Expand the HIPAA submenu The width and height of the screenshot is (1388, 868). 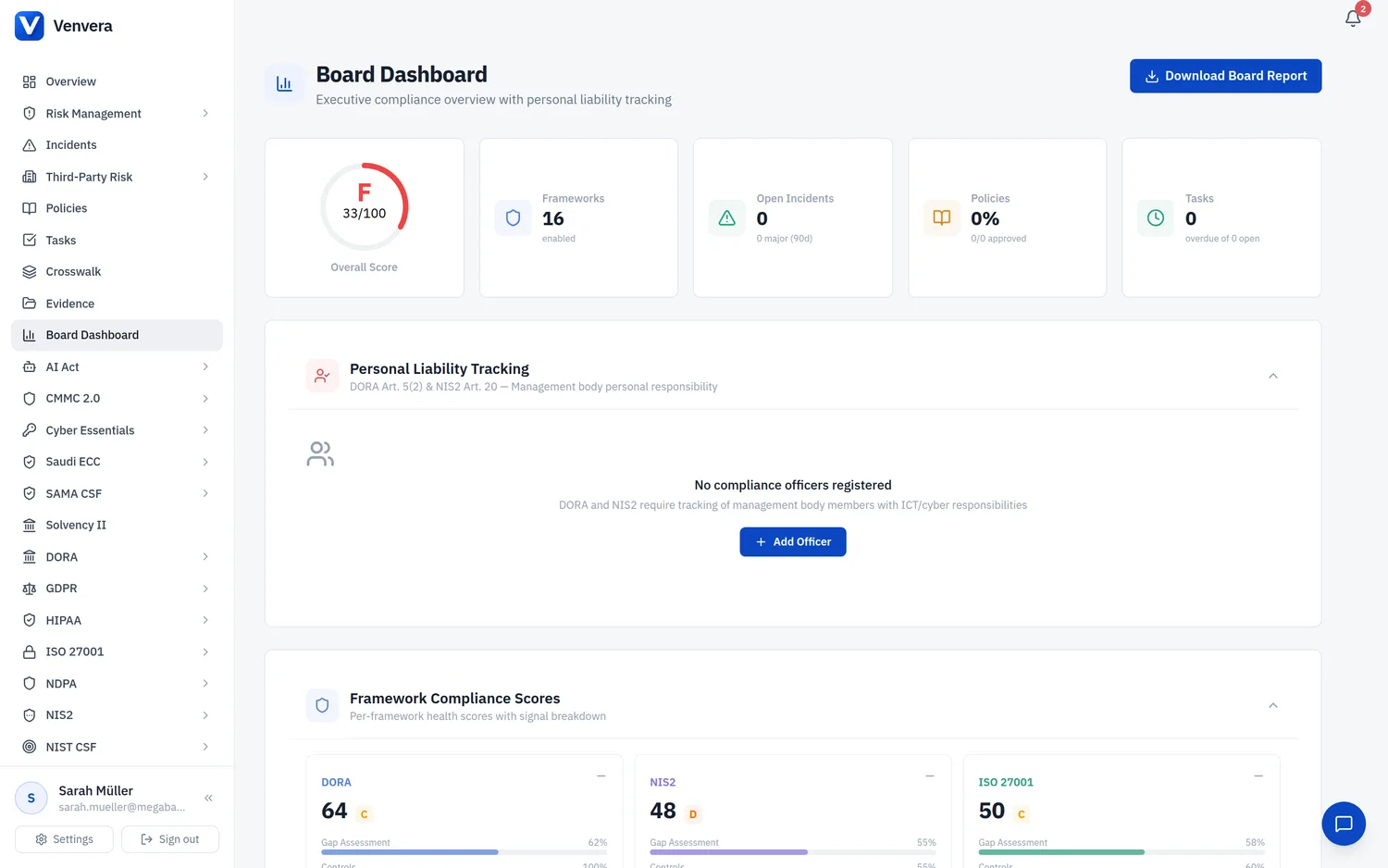click(x=205, y=620)
